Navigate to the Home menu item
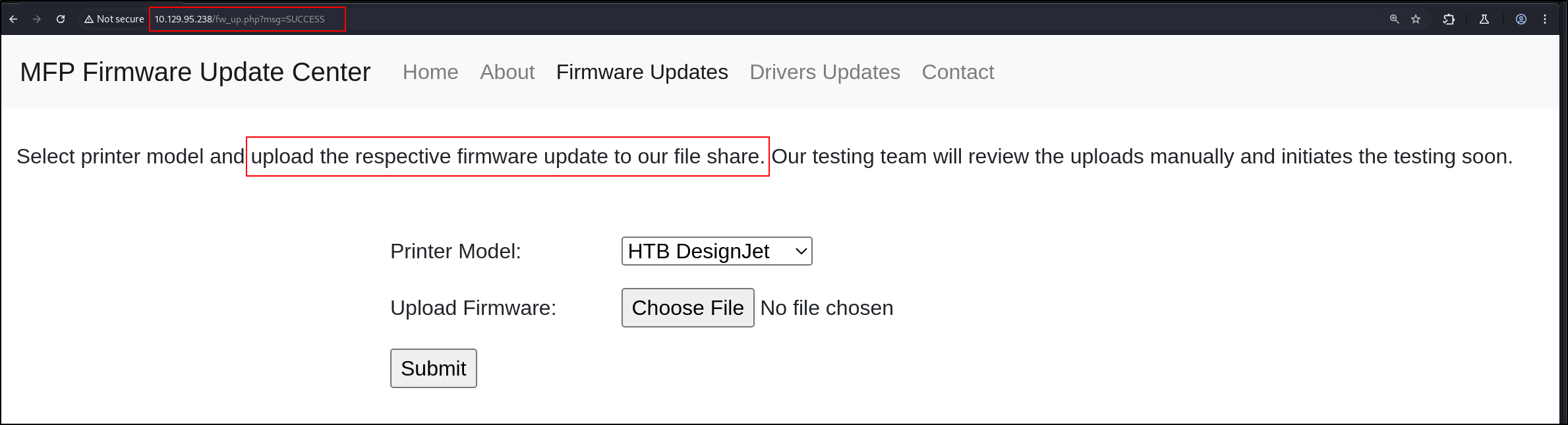This screenshot has width=1568, height=425. (x=430, y=72)
